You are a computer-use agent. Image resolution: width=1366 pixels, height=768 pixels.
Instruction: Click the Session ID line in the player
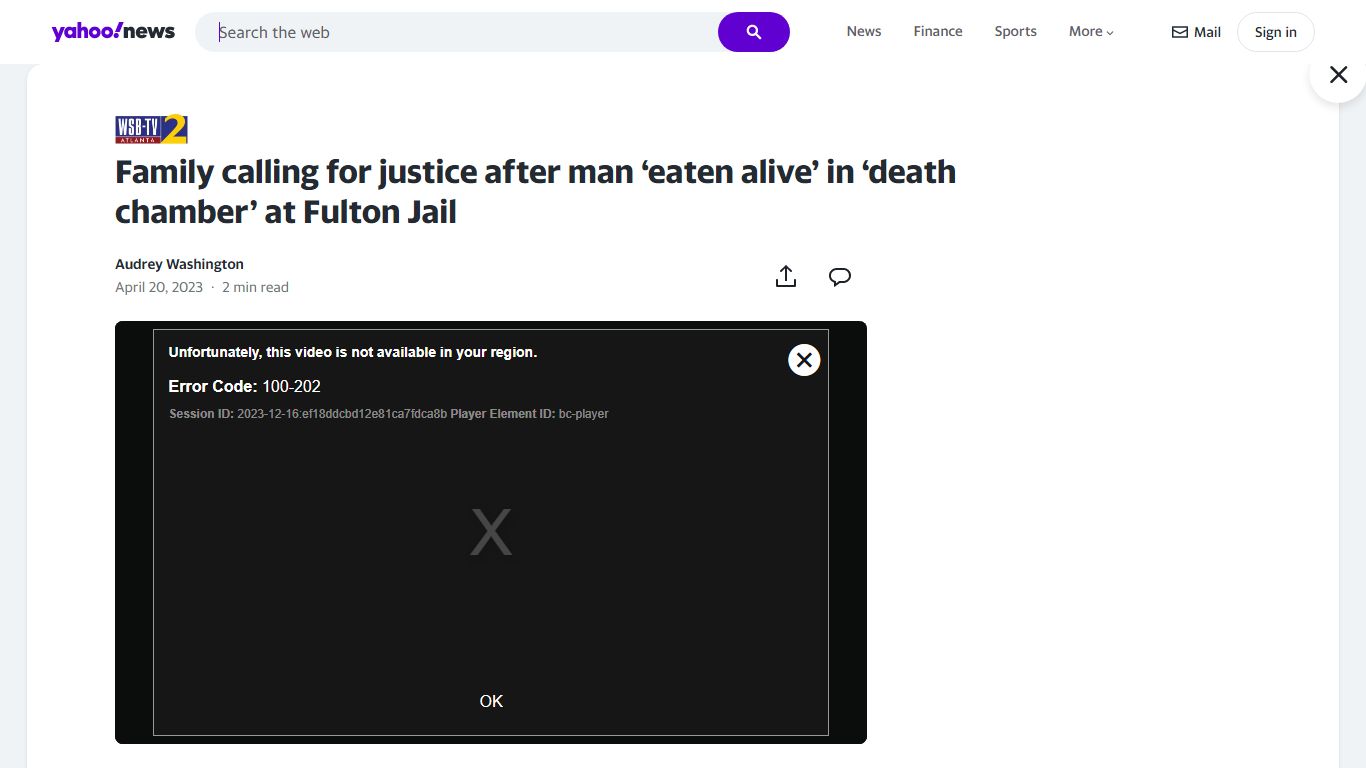point(388,413)
